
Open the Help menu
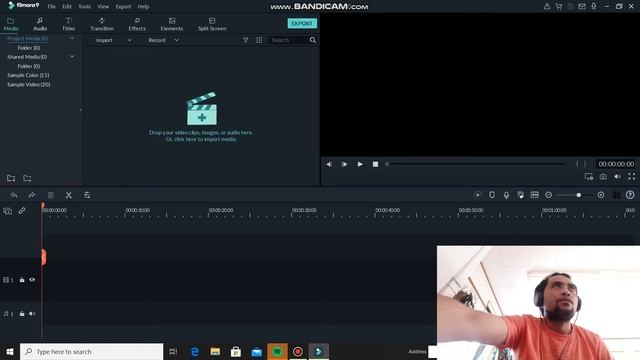pyautogui.click(x=143, y=7)
